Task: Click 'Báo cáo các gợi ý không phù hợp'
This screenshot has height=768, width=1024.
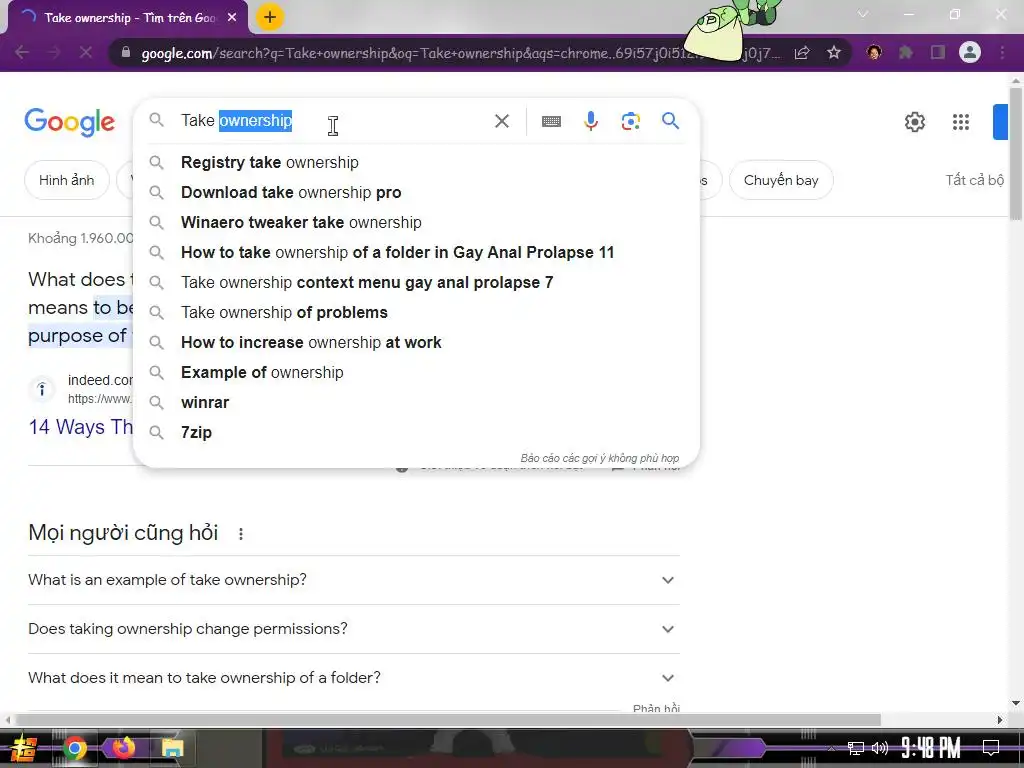Action: point(600,458)
